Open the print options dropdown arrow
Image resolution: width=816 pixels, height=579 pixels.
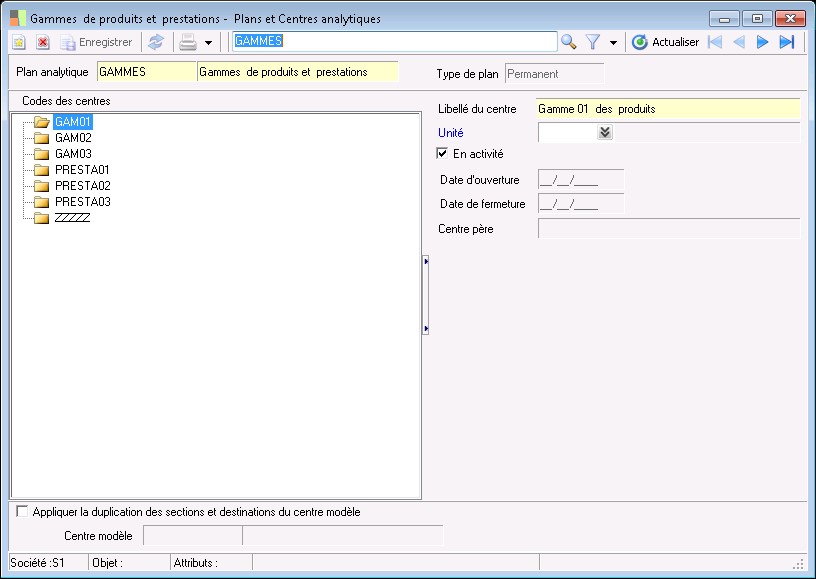[x=208, y=43]
